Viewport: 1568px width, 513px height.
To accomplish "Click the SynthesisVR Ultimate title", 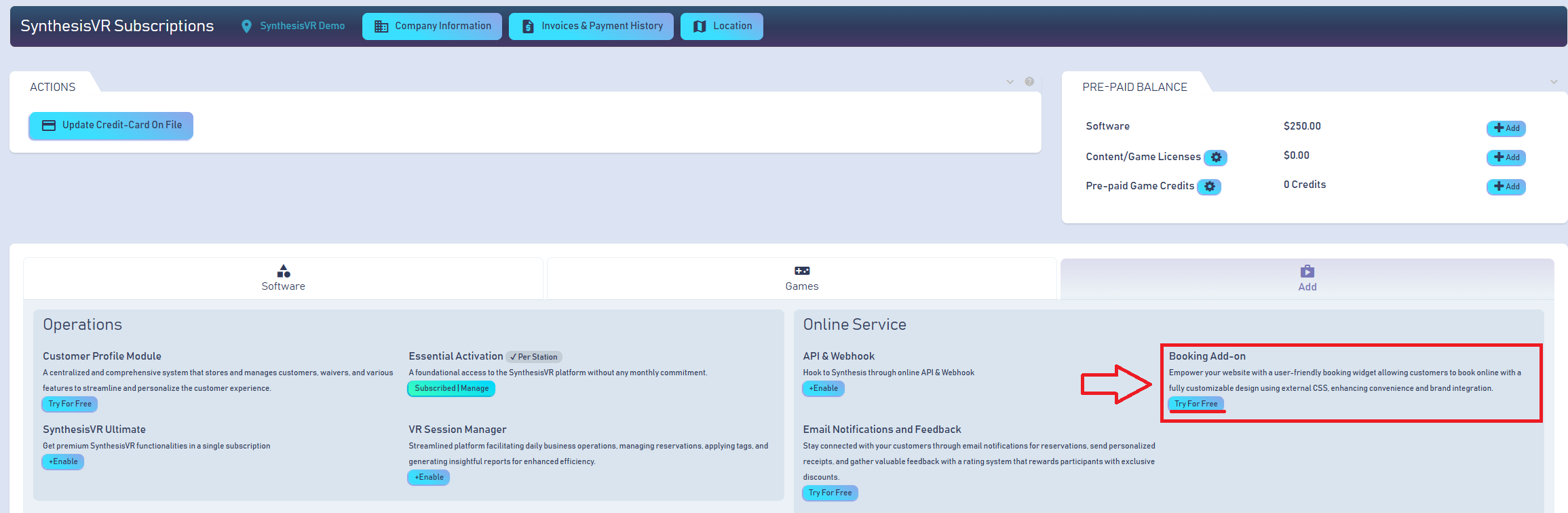I will click(x=94, y=430).
